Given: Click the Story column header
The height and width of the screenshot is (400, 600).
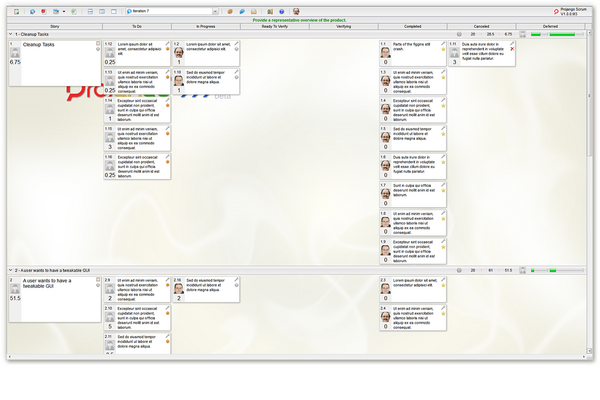Looking at the screenshot, I should pos(55,26).
